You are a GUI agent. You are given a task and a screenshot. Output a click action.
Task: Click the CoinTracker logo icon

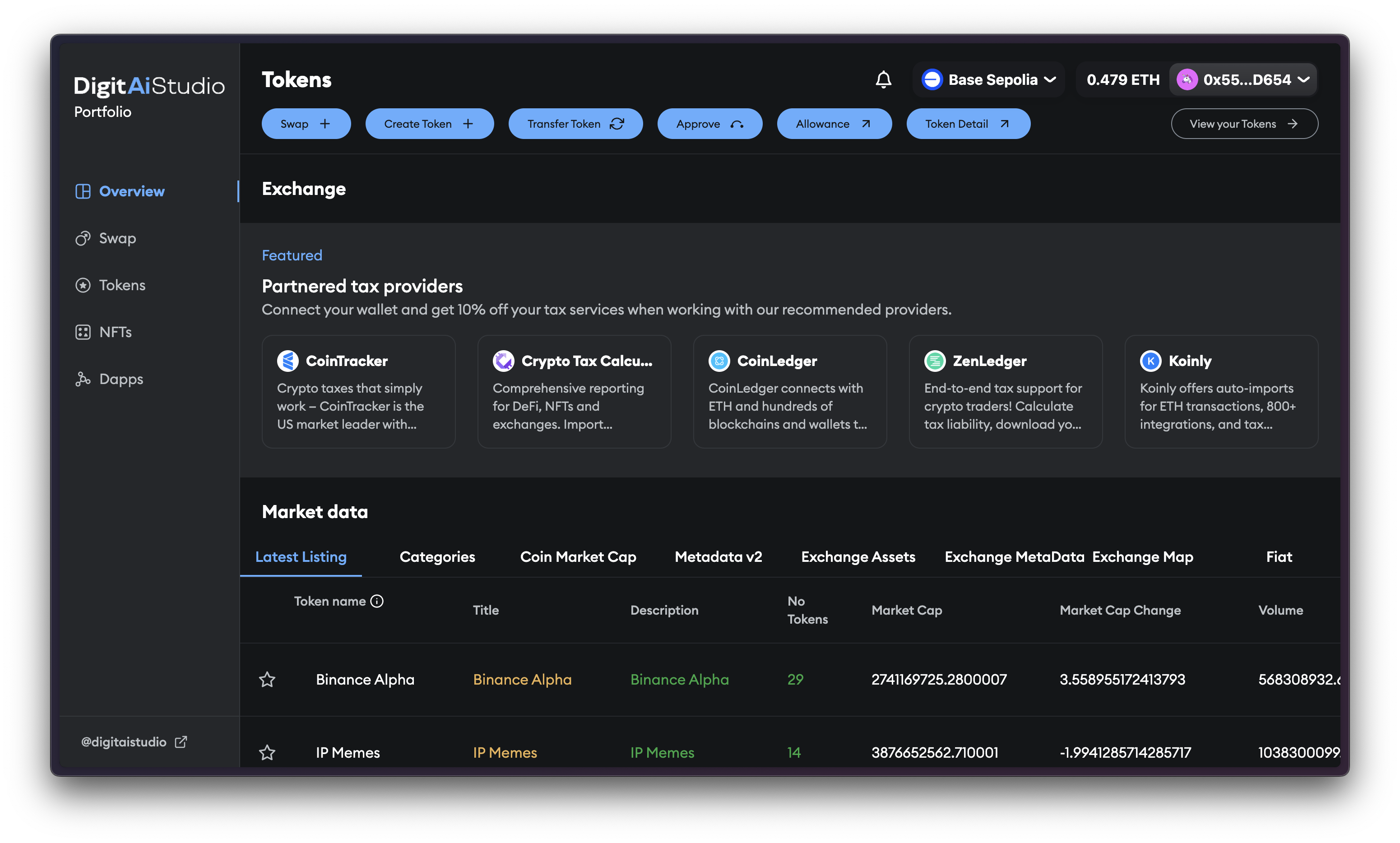[x=288, y=361]
